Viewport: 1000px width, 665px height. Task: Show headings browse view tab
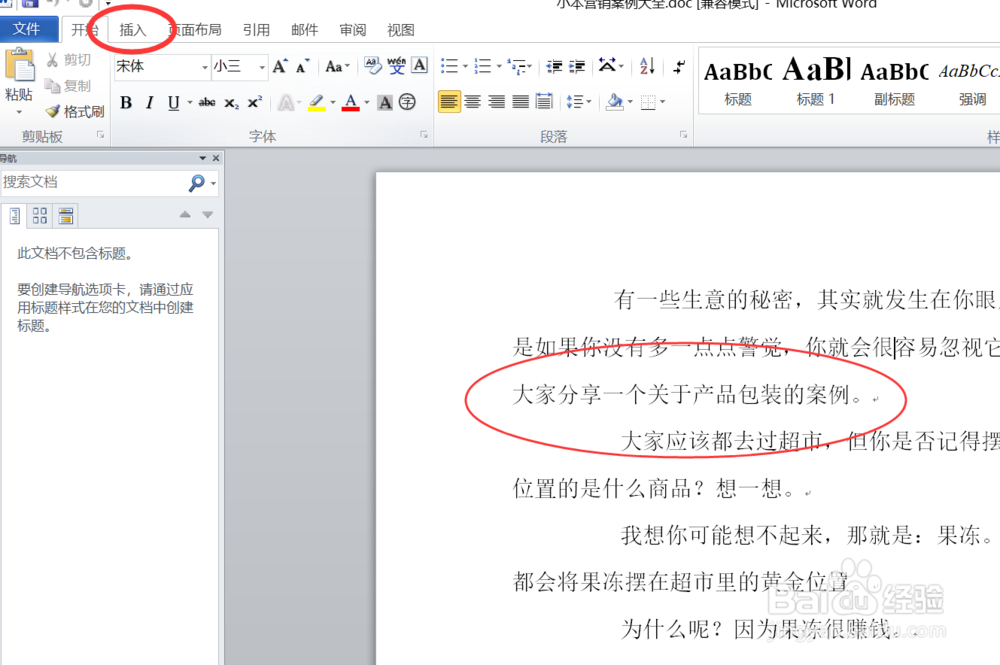[15, 216]
